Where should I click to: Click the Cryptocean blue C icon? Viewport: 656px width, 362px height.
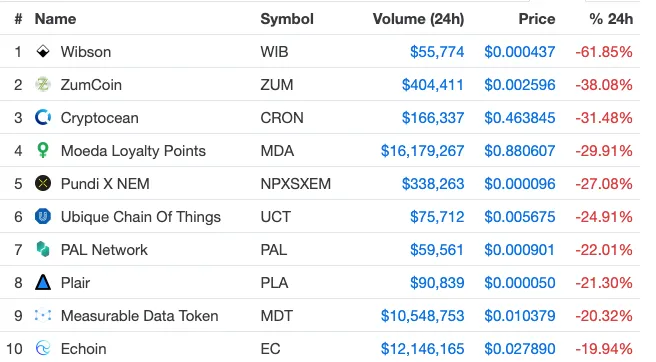pos(43,118)
